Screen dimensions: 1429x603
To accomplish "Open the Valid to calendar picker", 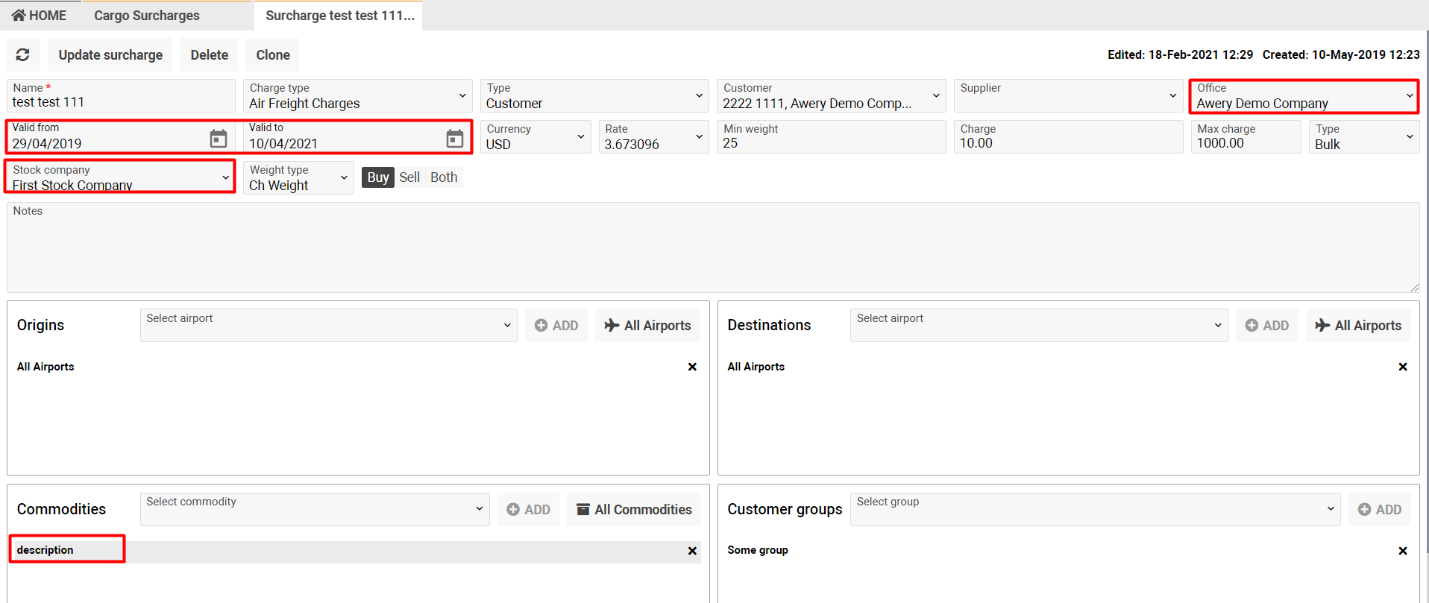I will click(454, 138).
